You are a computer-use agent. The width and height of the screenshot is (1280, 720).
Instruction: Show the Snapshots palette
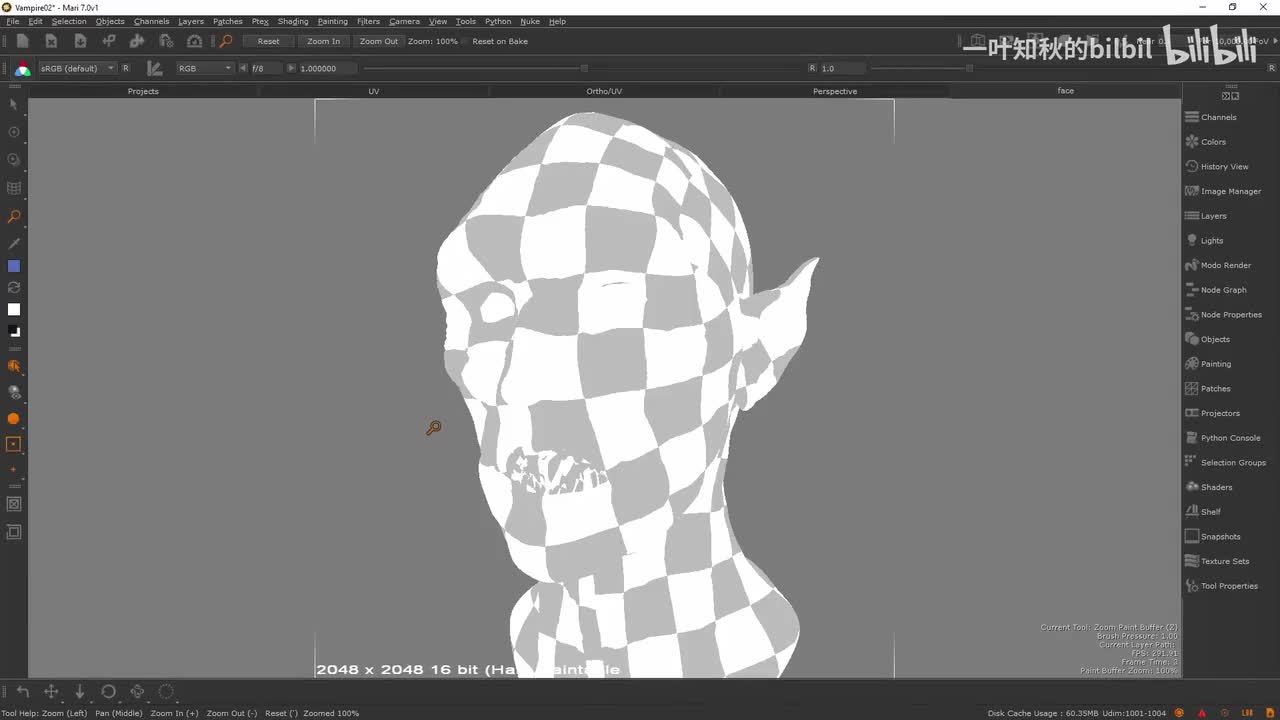click(x=1213, y=537)
